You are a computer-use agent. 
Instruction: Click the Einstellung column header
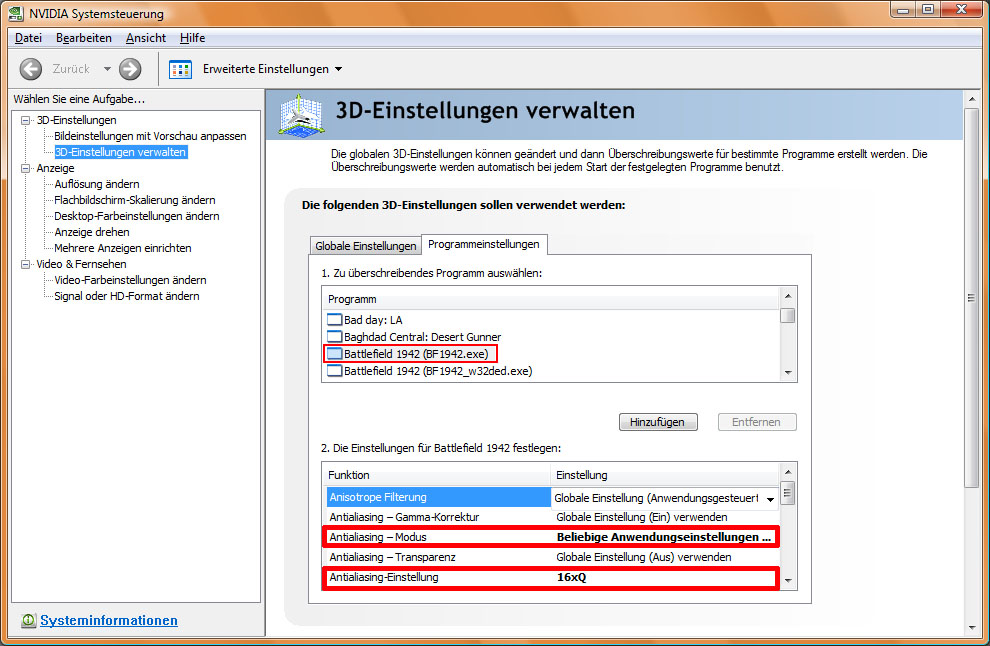click(x=665, y=475)
